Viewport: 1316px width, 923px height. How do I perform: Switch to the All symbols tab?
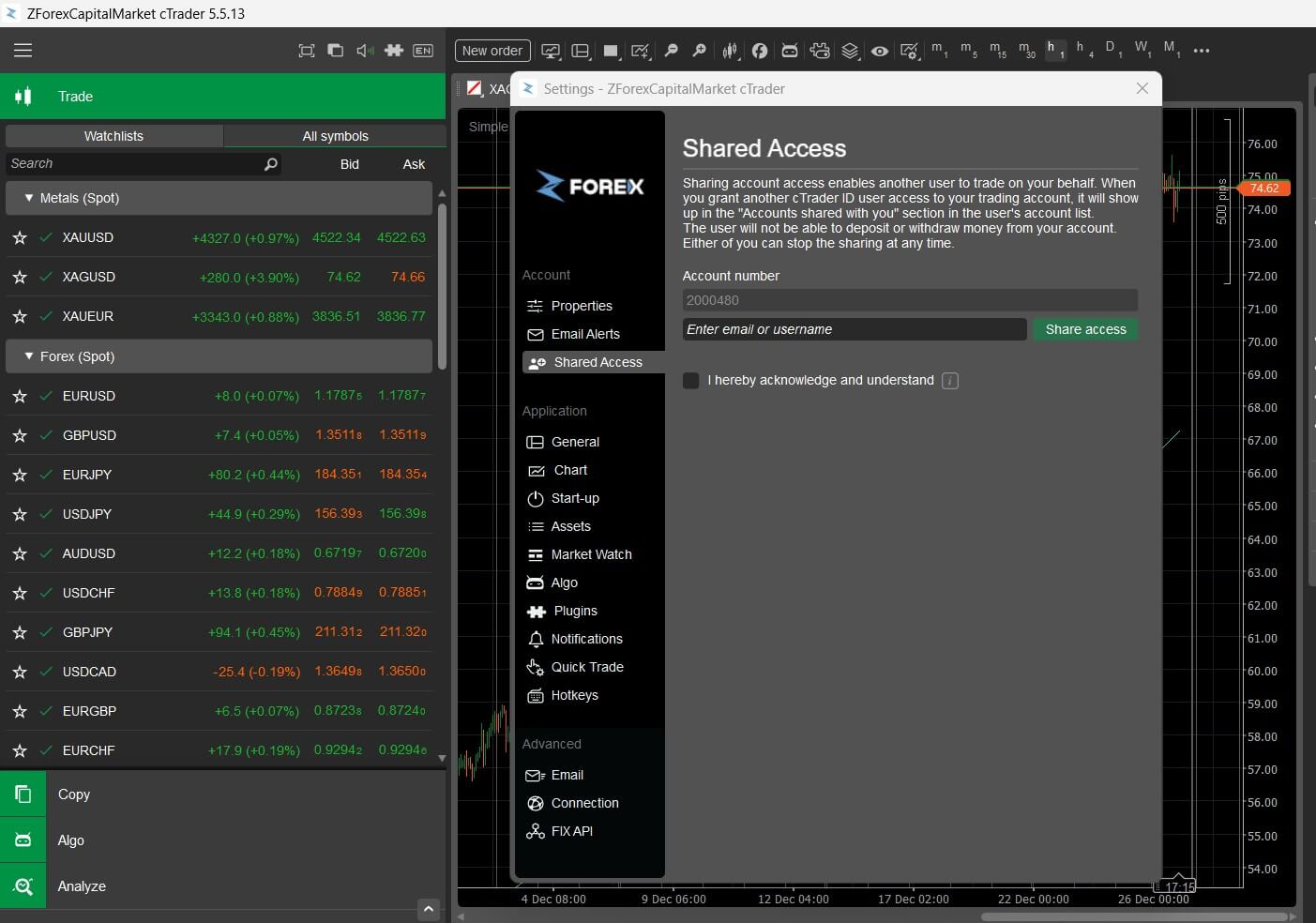[x=335, y=136]
